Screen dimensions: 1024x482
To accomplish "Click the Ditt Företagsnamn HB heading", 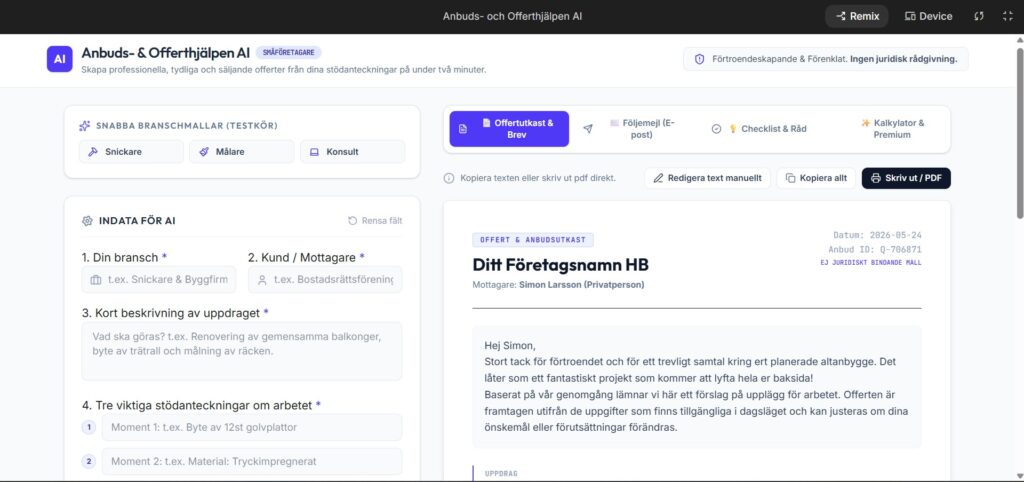I will coord(560,265).
